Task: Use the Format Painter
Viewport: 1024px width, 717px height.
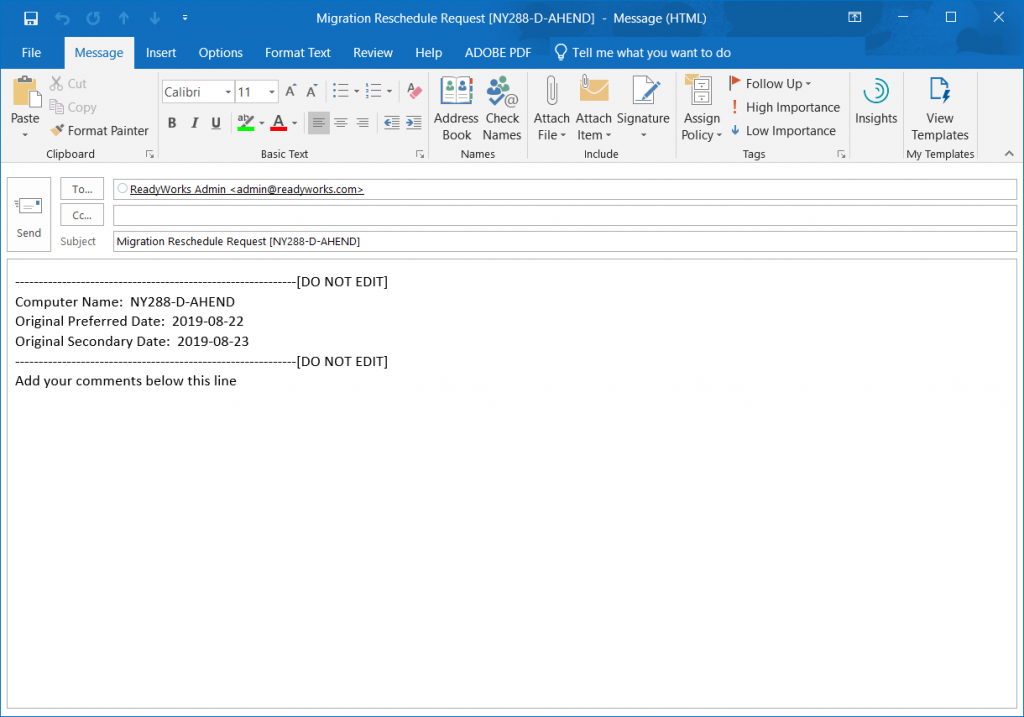Action: pyautogui.click(x=99, y=130)
